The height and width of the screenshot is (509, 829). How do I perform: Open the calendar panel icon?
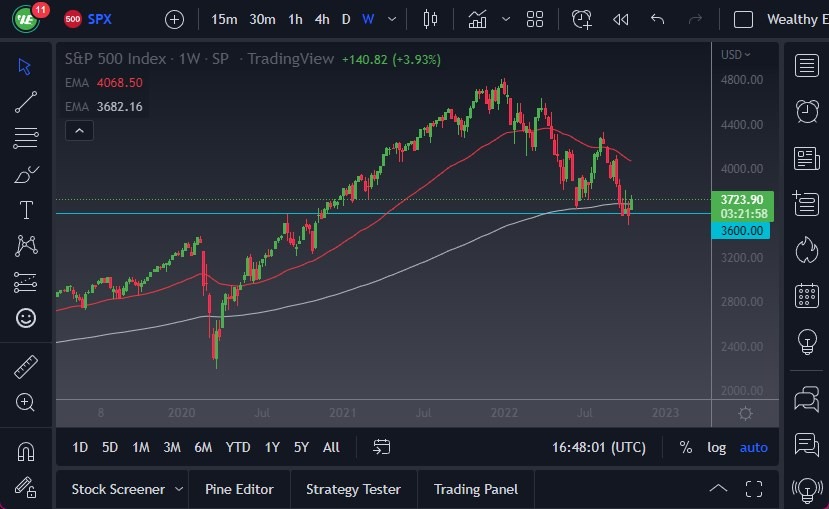coord(806,296)
